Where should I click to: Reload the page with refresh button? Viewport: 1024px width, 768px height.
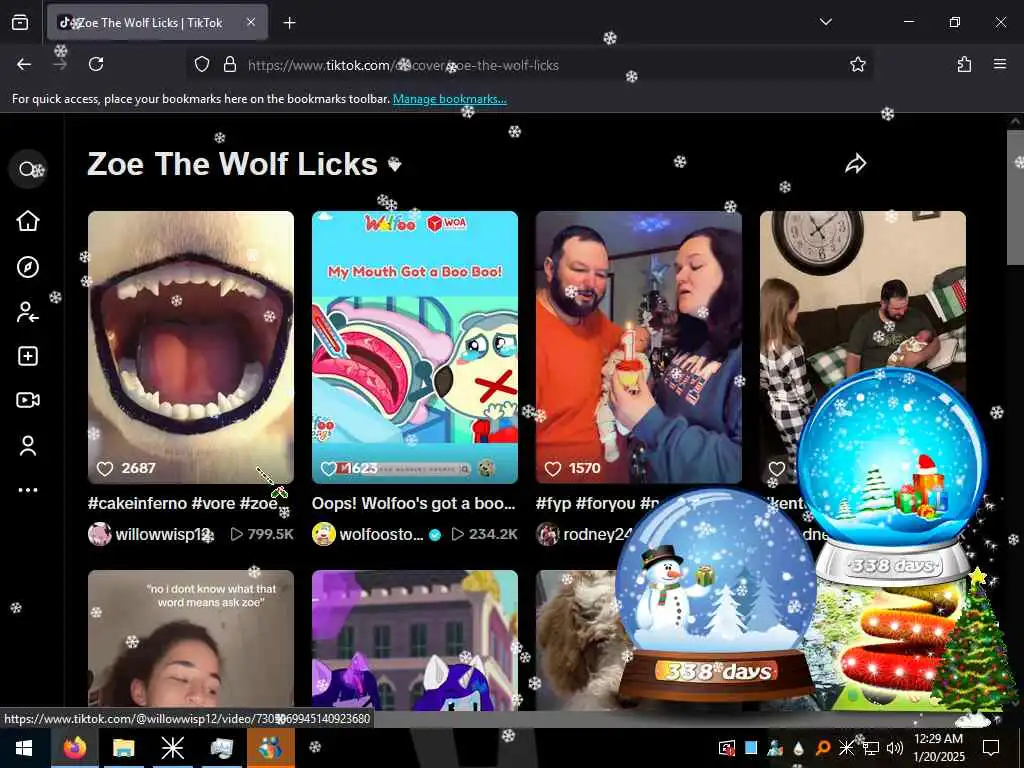tap(96, 64)
